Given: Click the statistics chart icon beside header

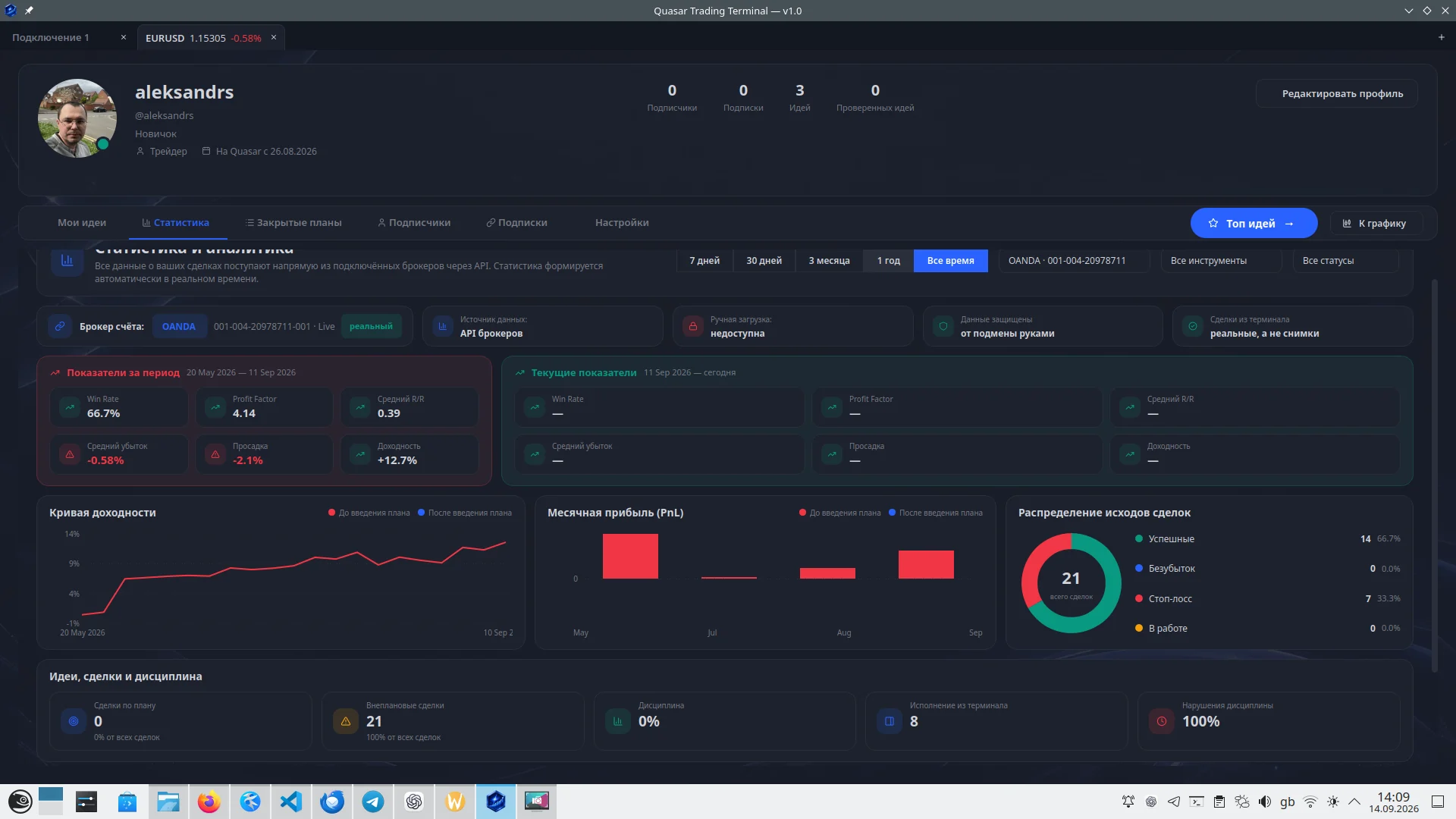Looking at the screenshot, I should (x=67, y=261).
